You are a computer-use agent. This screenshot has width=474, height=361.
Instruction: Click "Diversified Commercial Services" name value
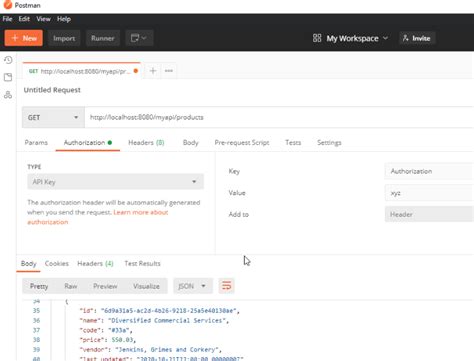tap(167, 320)
